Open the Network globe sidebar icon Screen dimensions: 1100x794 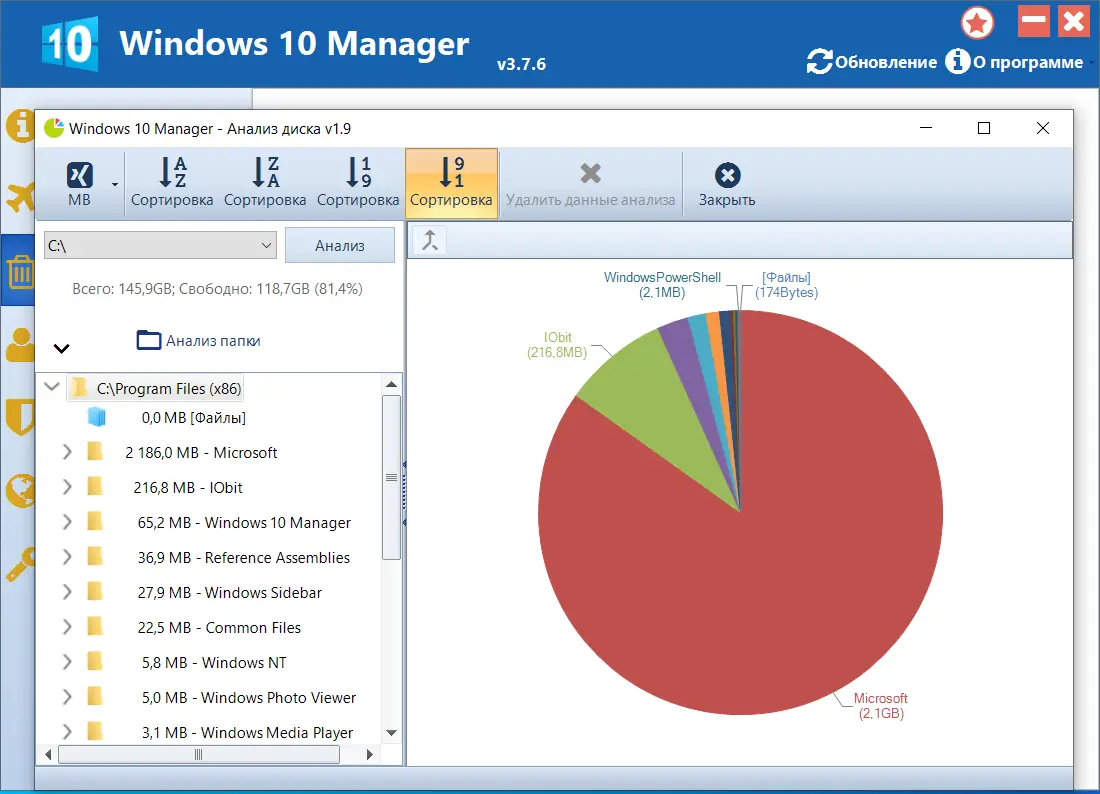[21, 490]
